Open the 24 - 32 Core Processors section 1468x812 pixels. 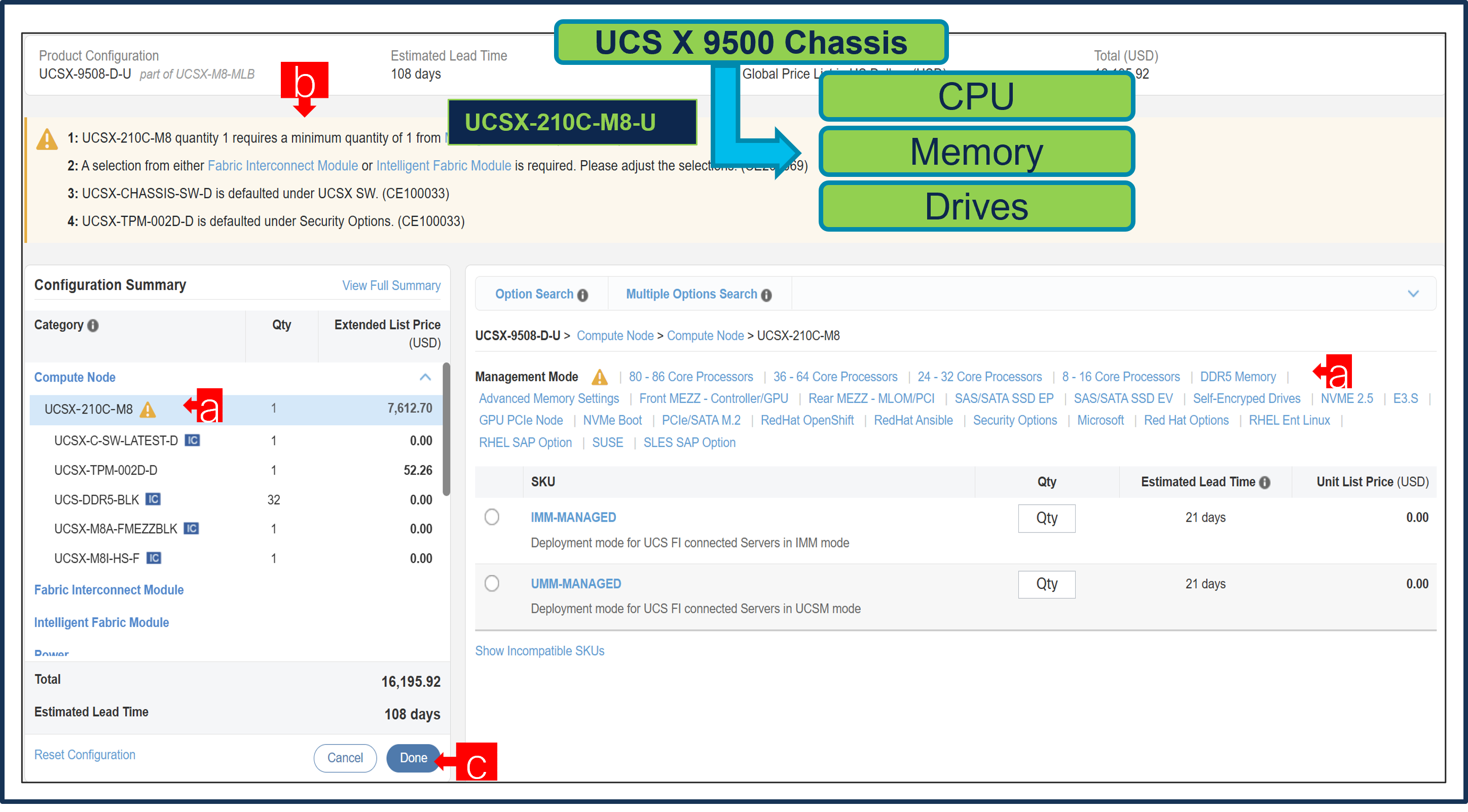click(980, 377)
